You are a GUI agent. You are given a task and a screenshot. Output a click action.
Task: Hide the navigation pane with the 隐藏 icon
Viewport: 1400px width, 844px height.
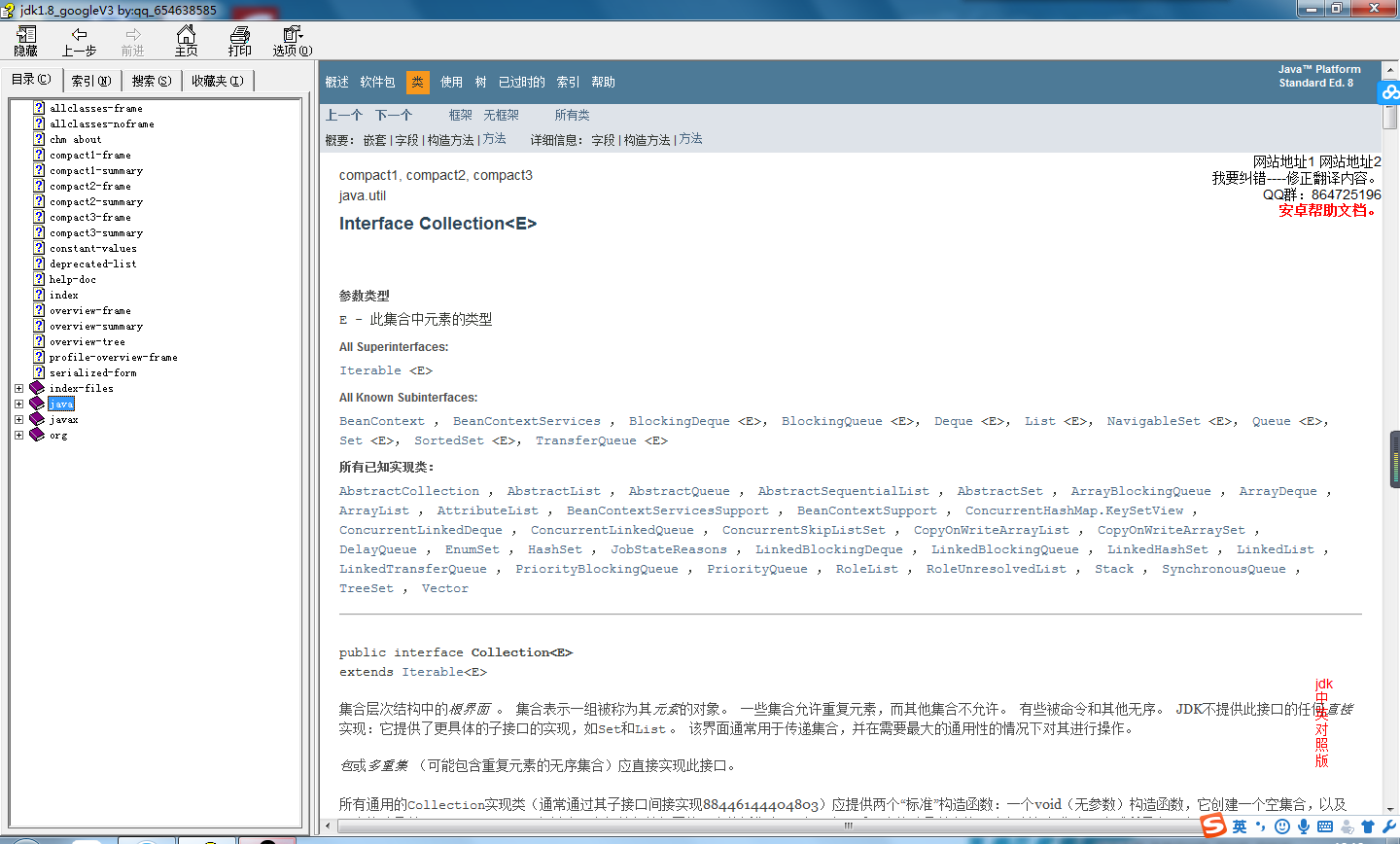pyautogui.click(x=25, y=41)
